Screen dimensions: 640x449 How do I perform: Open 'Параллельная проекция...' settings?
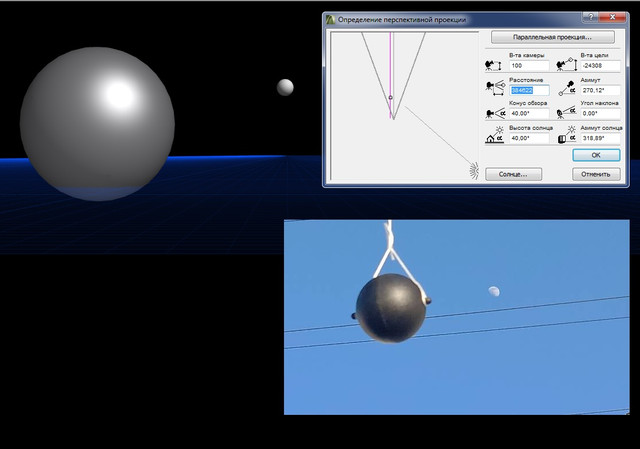tap(553, 37)
